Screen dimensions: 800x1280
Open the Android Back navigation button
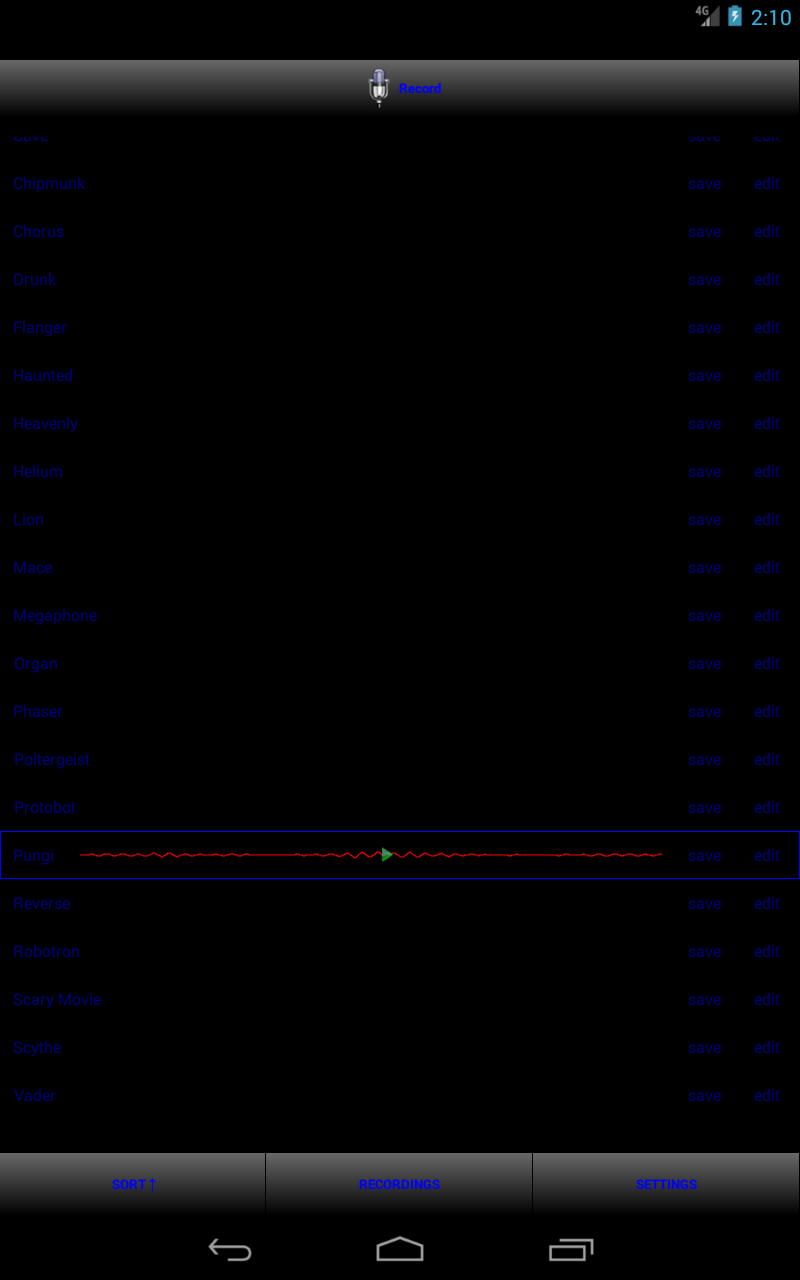pos(230,1249)
